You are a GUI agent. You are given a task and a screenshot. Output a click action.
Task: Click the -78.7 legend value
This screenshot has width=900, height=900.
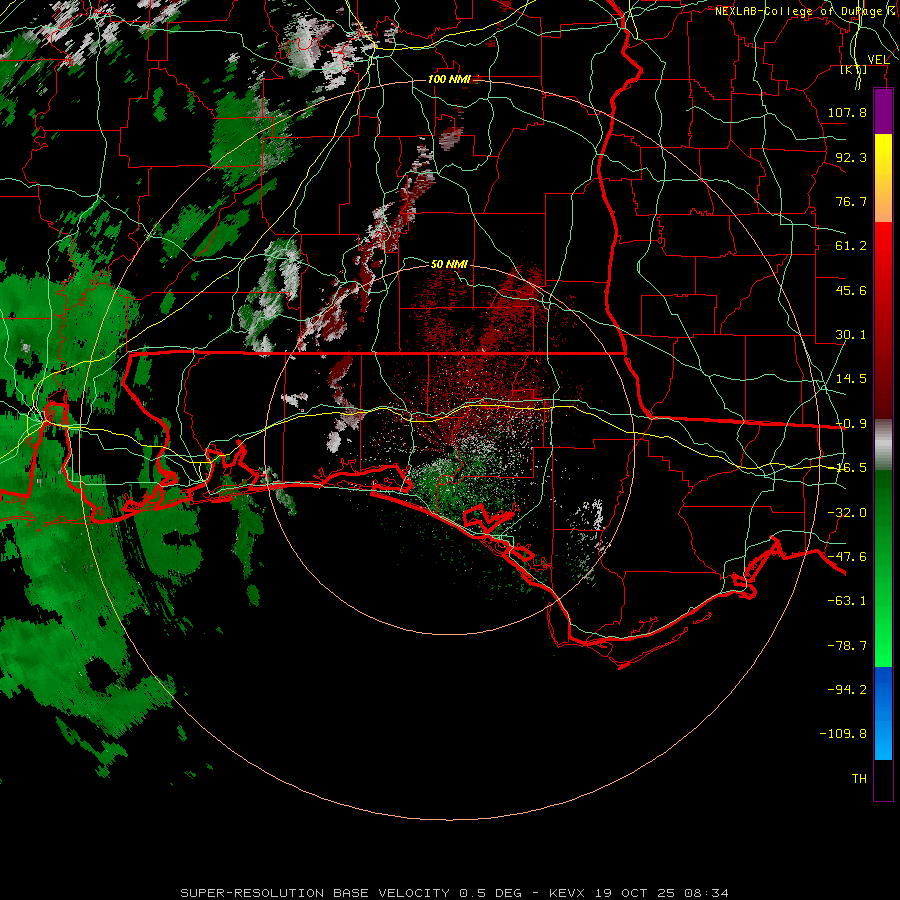(x=847, y=646)
